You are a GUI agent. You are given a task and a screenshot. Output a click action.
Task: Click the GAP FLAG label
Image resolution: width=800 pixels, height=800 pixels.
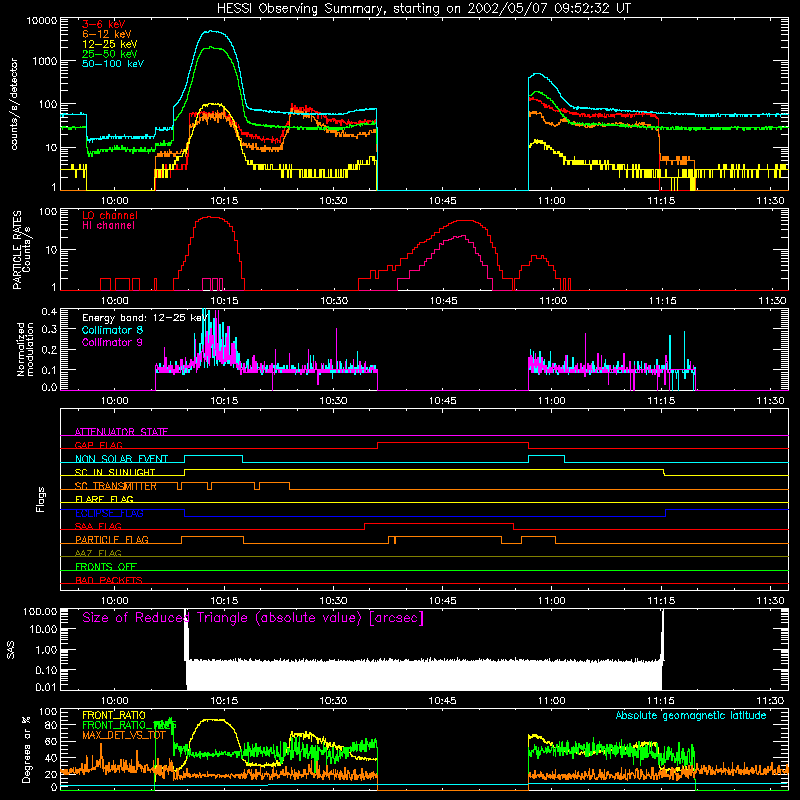tap(98, 445)
